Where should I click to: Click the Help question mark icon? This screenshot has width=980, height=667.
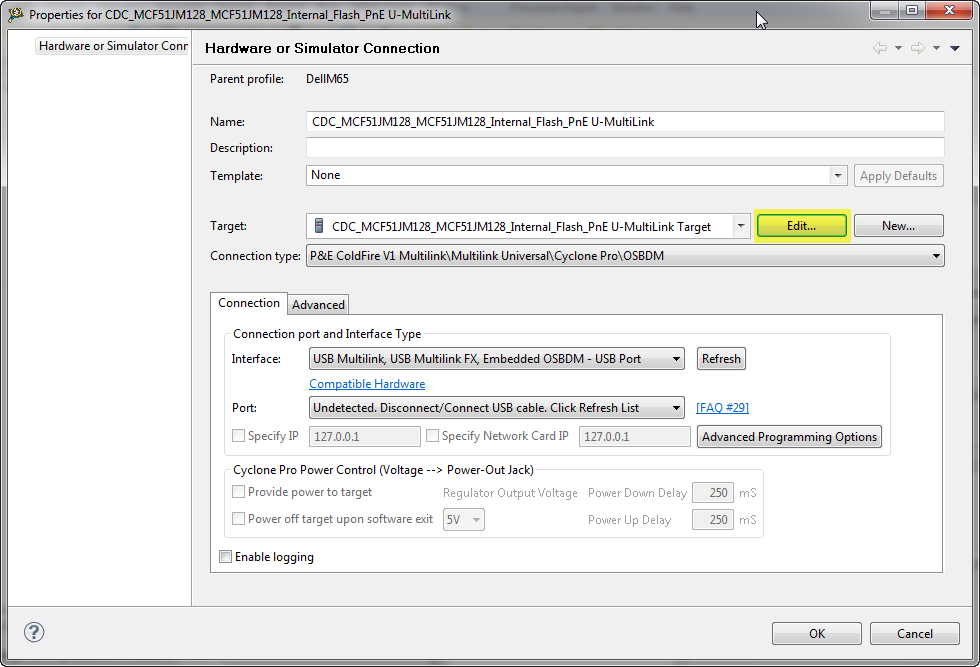pyautogui.click(x=34, y=632)
